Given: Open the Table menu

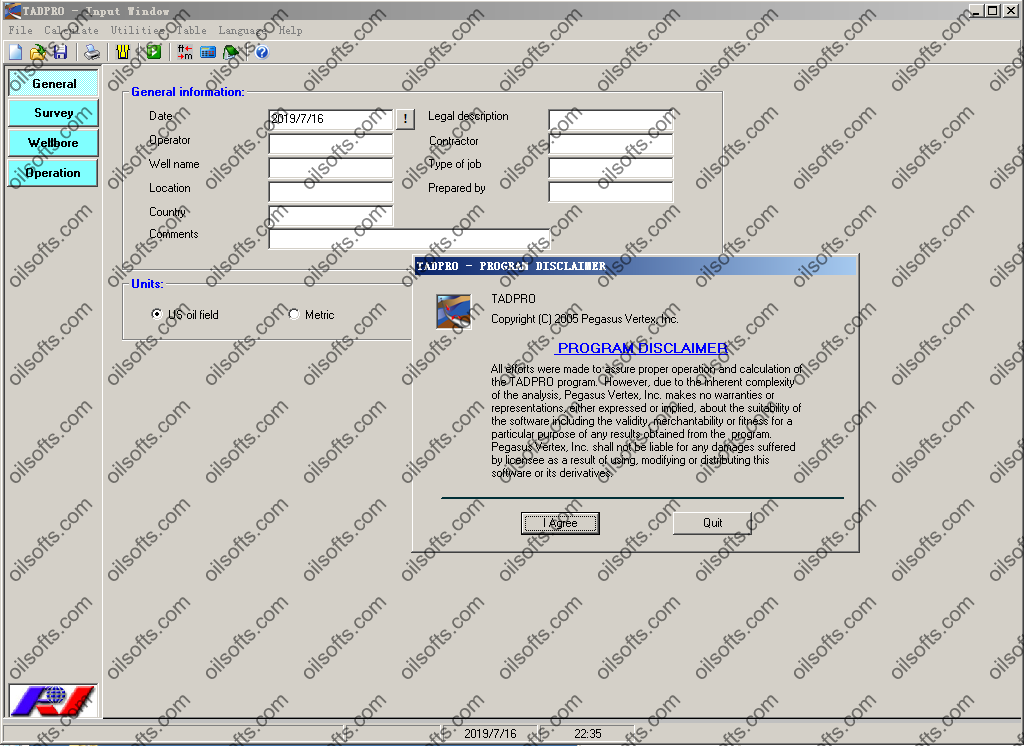Looking at the screenshot, I should [191, 30].
